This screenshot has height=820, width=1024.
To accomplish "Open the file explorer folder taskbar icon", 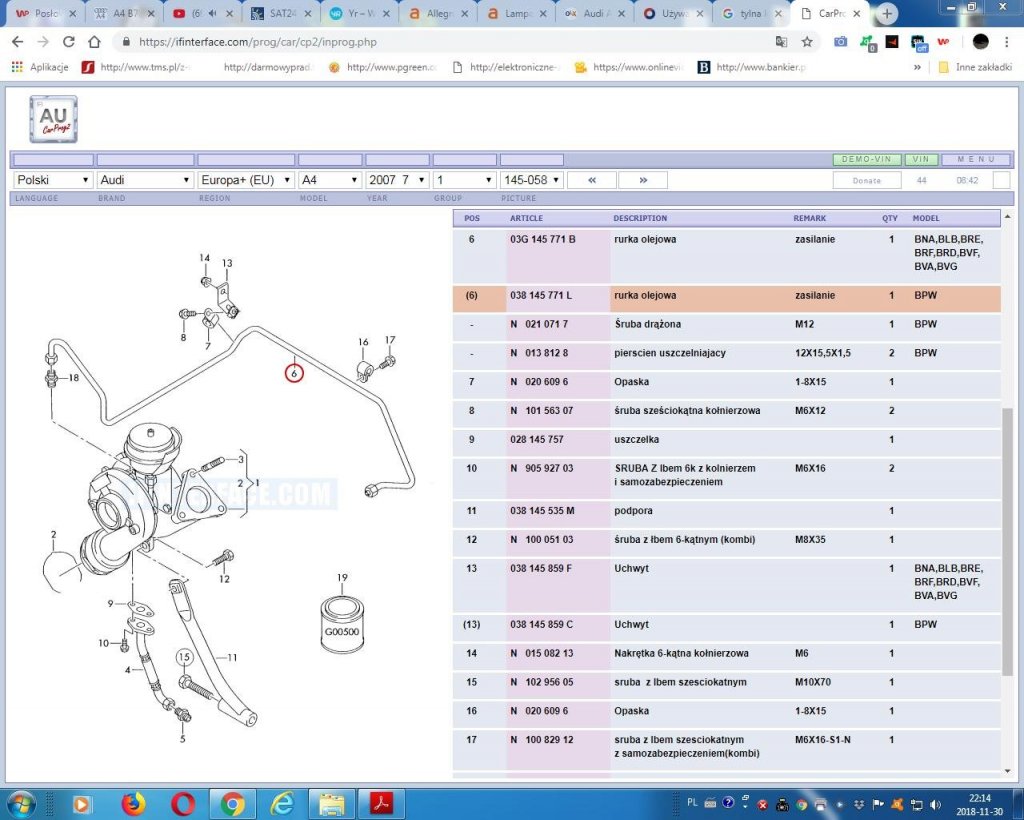I will tap(332, 804).
